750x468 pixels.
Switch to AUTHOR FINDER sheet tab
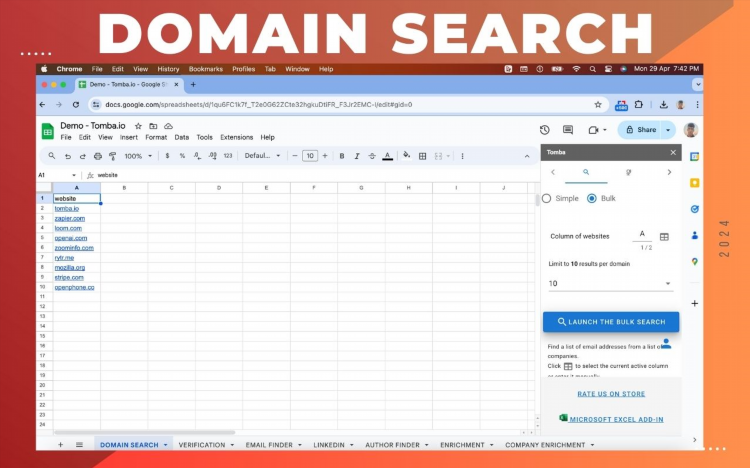(x=392, y=445)
